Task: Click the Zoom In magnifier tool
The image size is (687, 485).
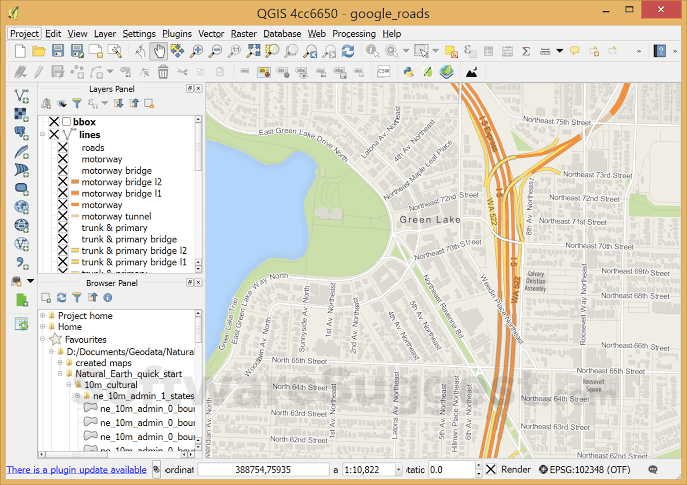Action: (x=196, y=51)
